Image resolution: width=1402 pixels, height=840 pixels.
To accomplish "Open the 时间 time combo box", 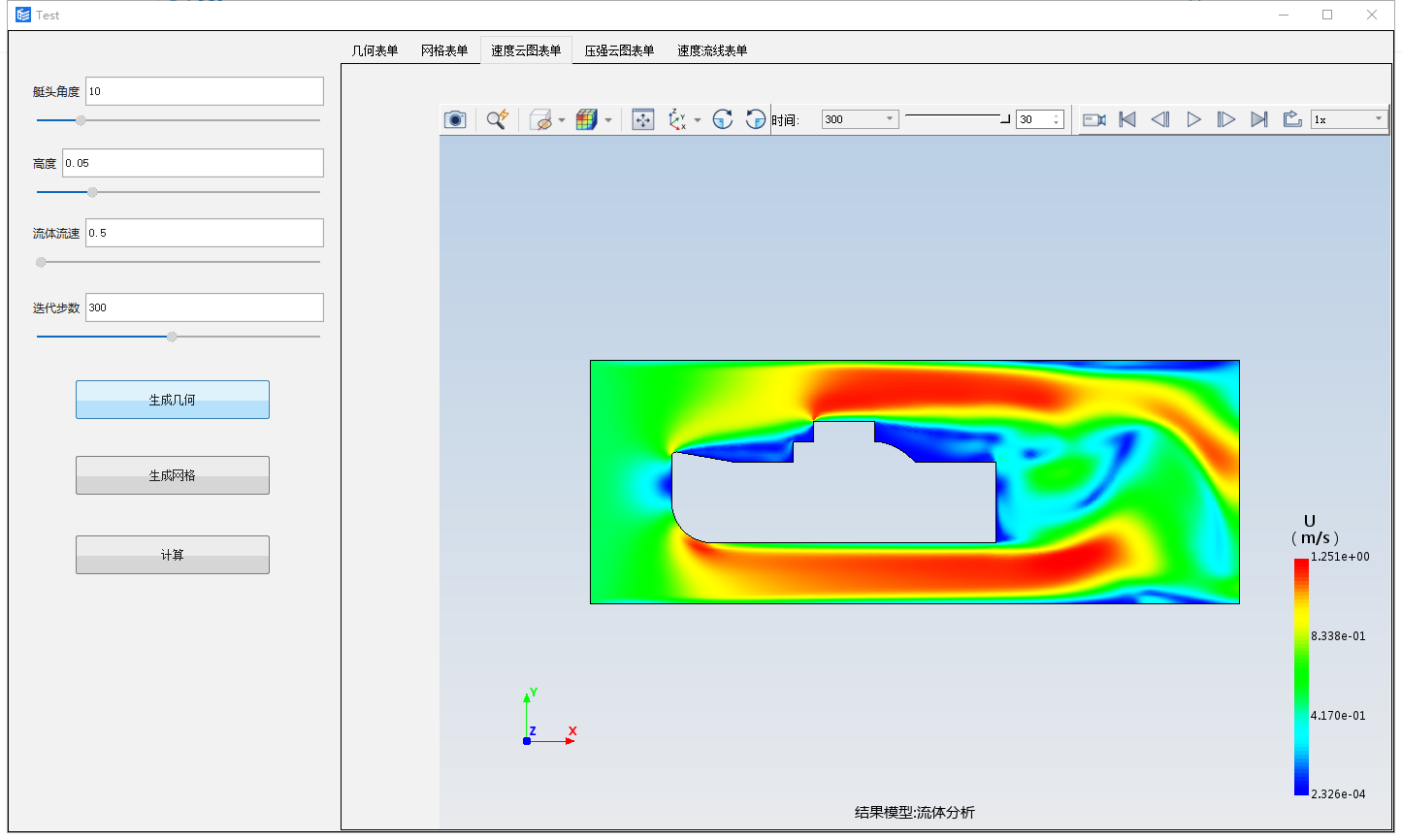I will [x=861, y=119].
